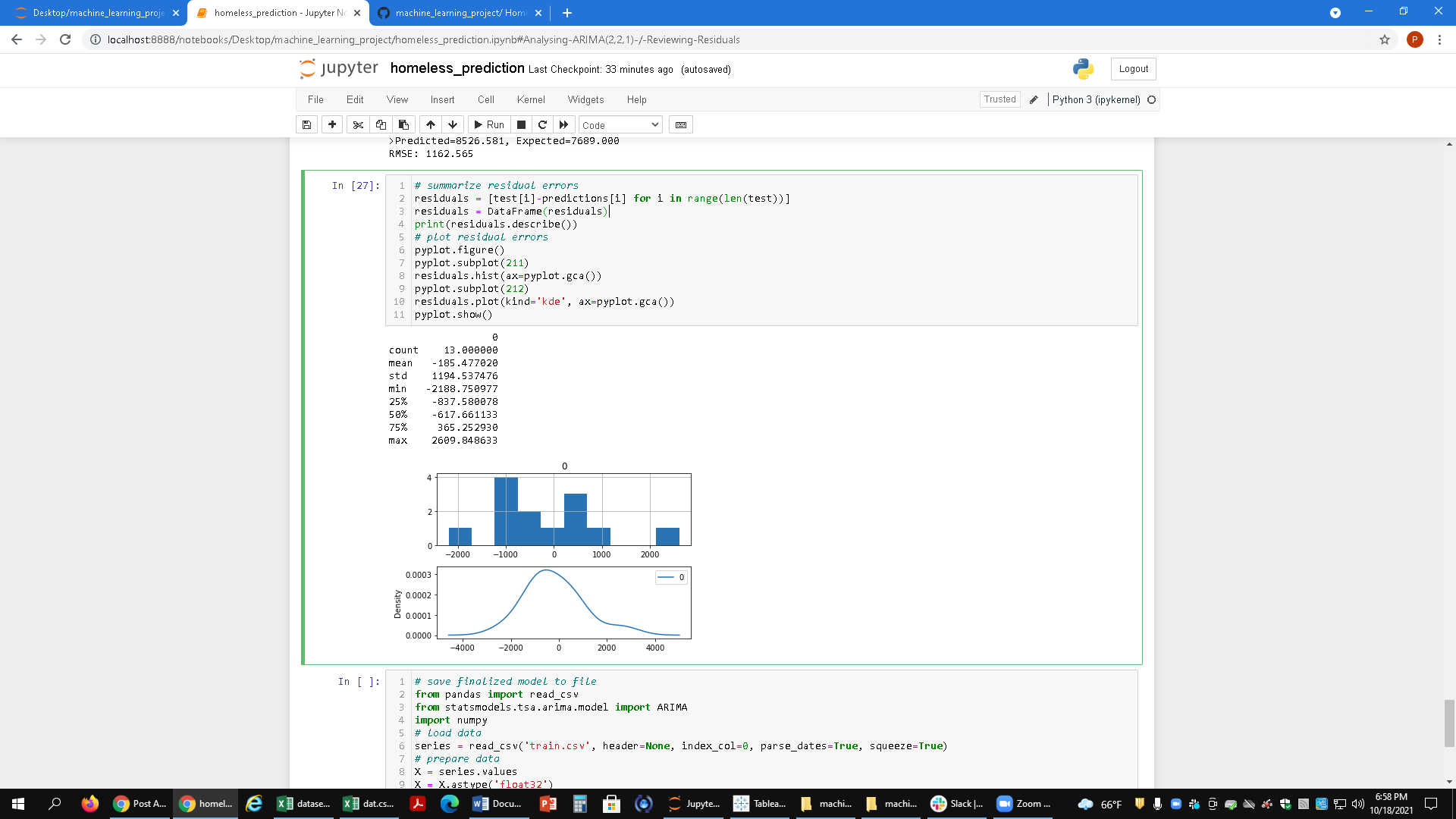Click the pencil edit-mode indicator icon
This screenshot has width=1456, height=819.
tap(1034, 99)
